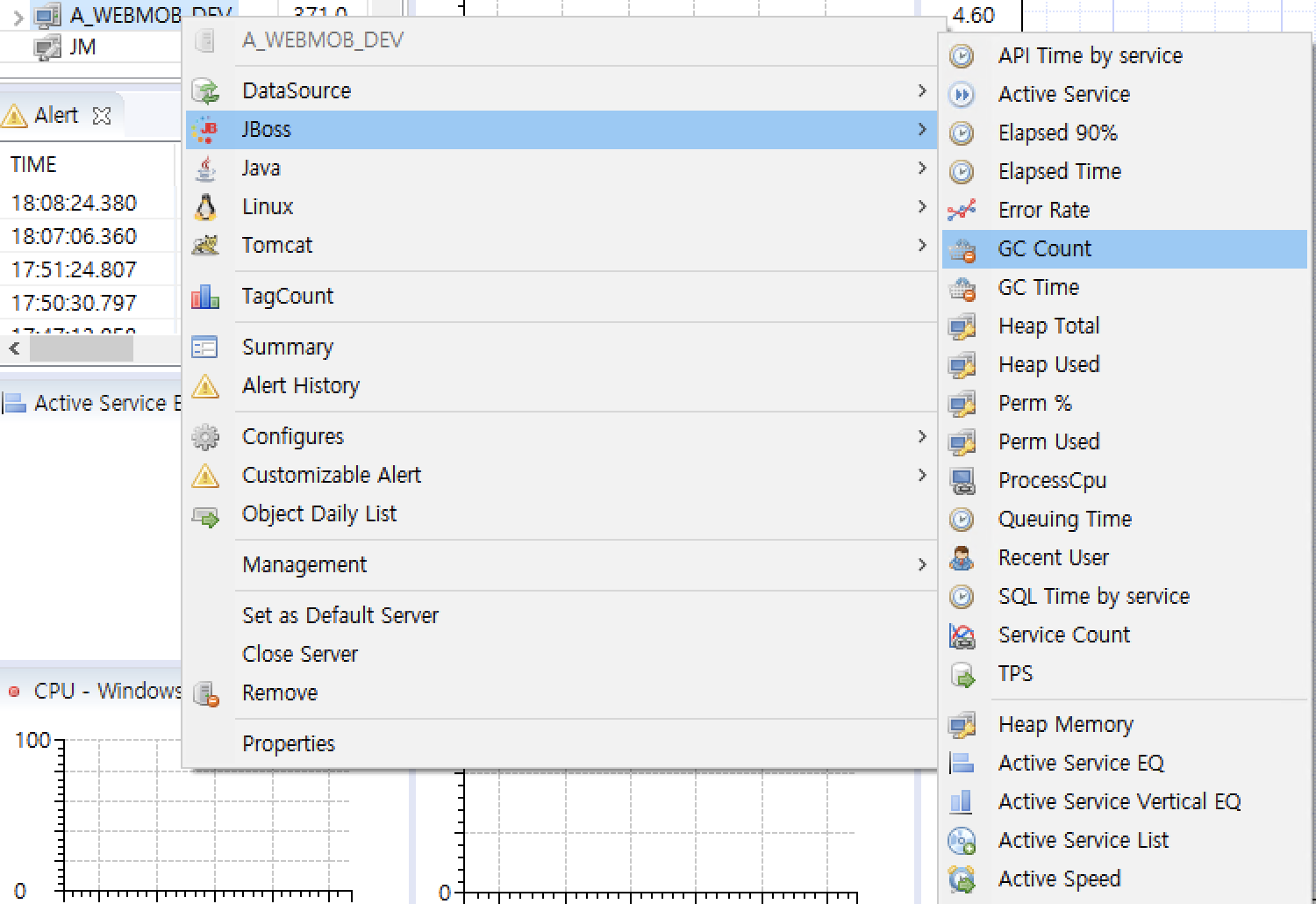
Task: Click the GC Time icon
Action: pyautogui.click(x=962, y=288)
